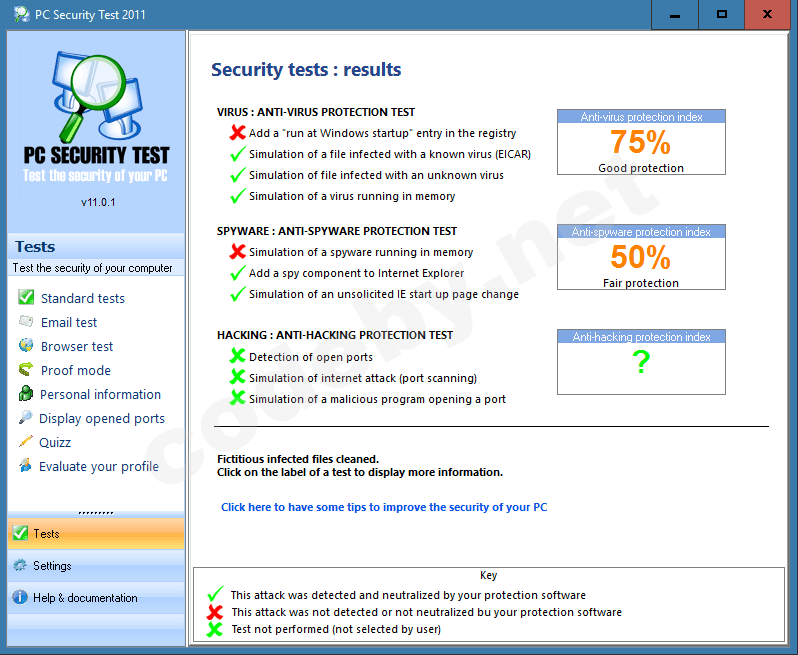Click the Fictitious infected files cleaned message

298,459
